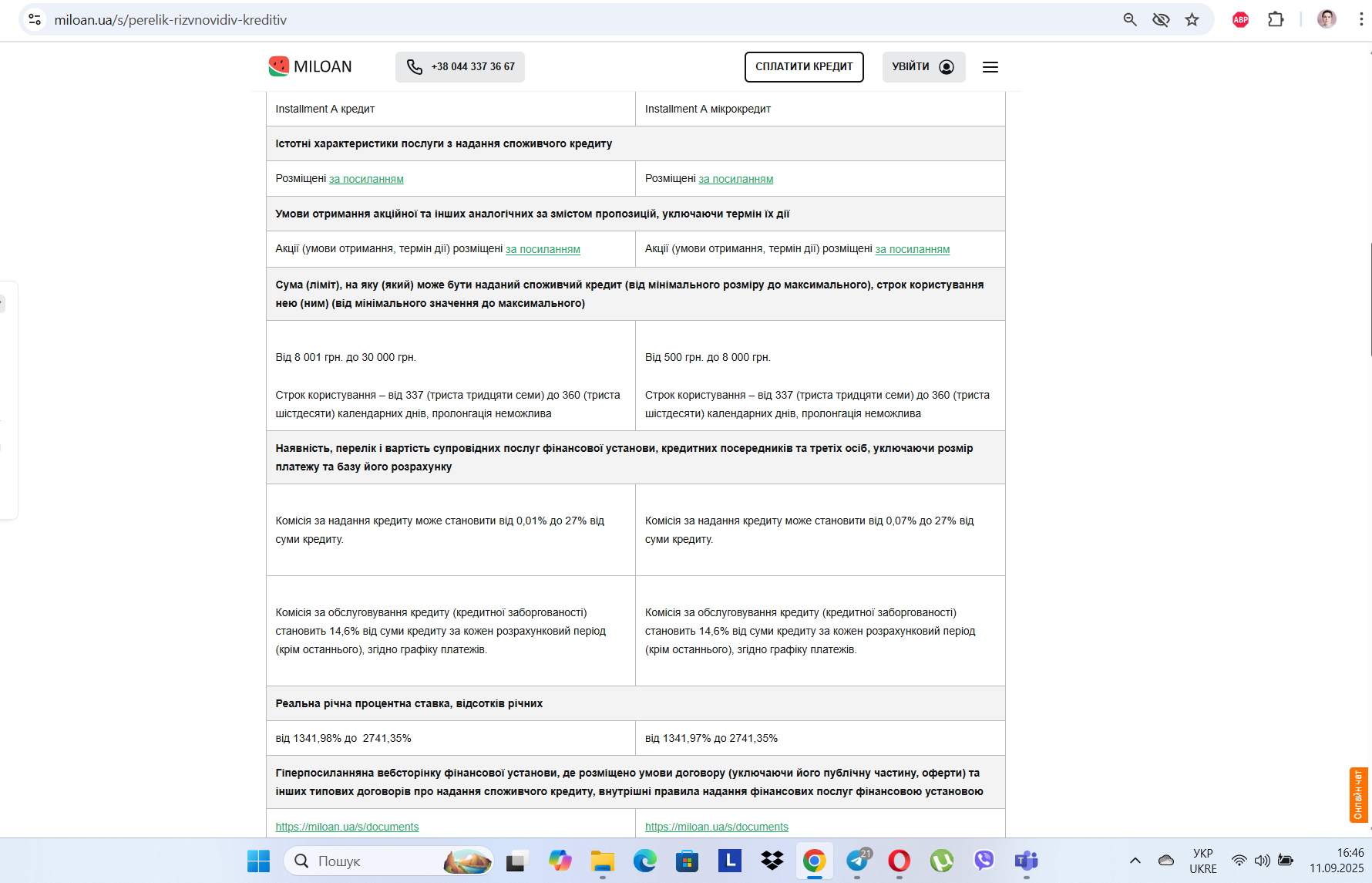
Task: Click the zoom magnifier icon in address bar
Action: (1130, 19)
